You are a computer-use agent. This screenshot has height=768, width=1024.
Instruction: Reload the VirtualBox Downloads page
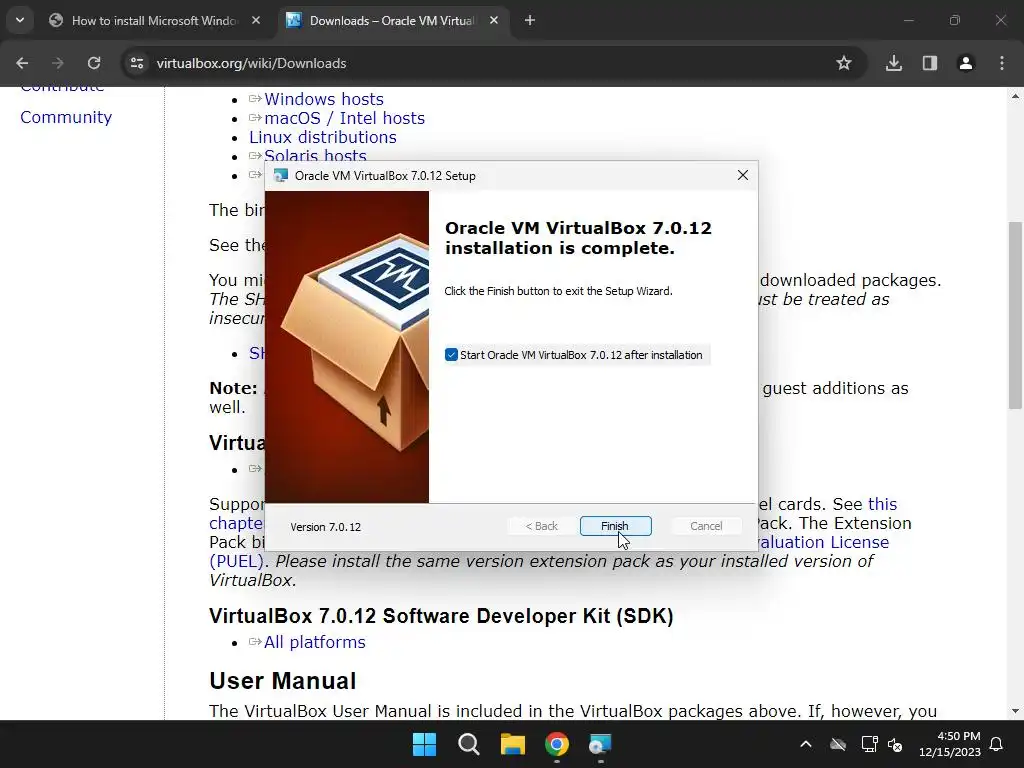(94, 63)
